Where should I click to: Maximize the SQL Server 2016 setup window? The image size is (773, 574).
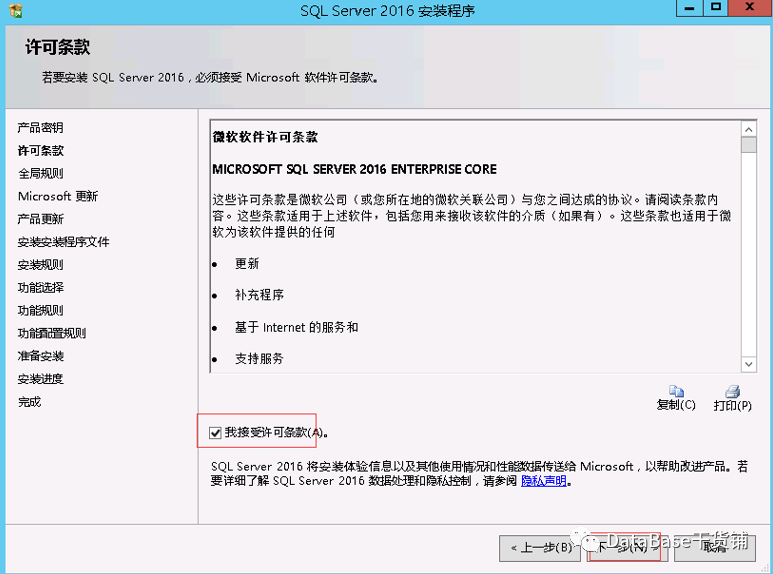pyautogui.click(x=715, y=8)
